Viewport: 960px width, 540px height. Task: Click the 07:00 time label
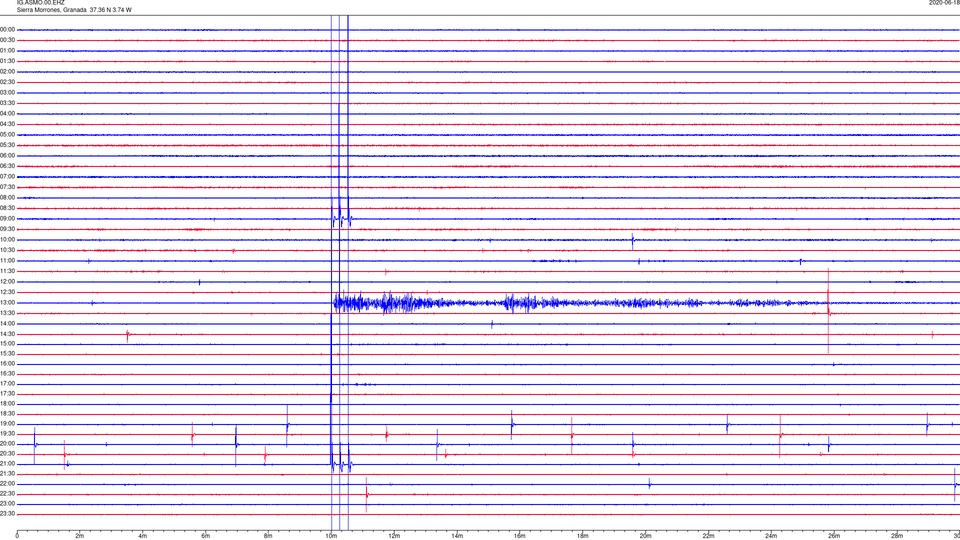pyautogui.click(x=7, y=176)
